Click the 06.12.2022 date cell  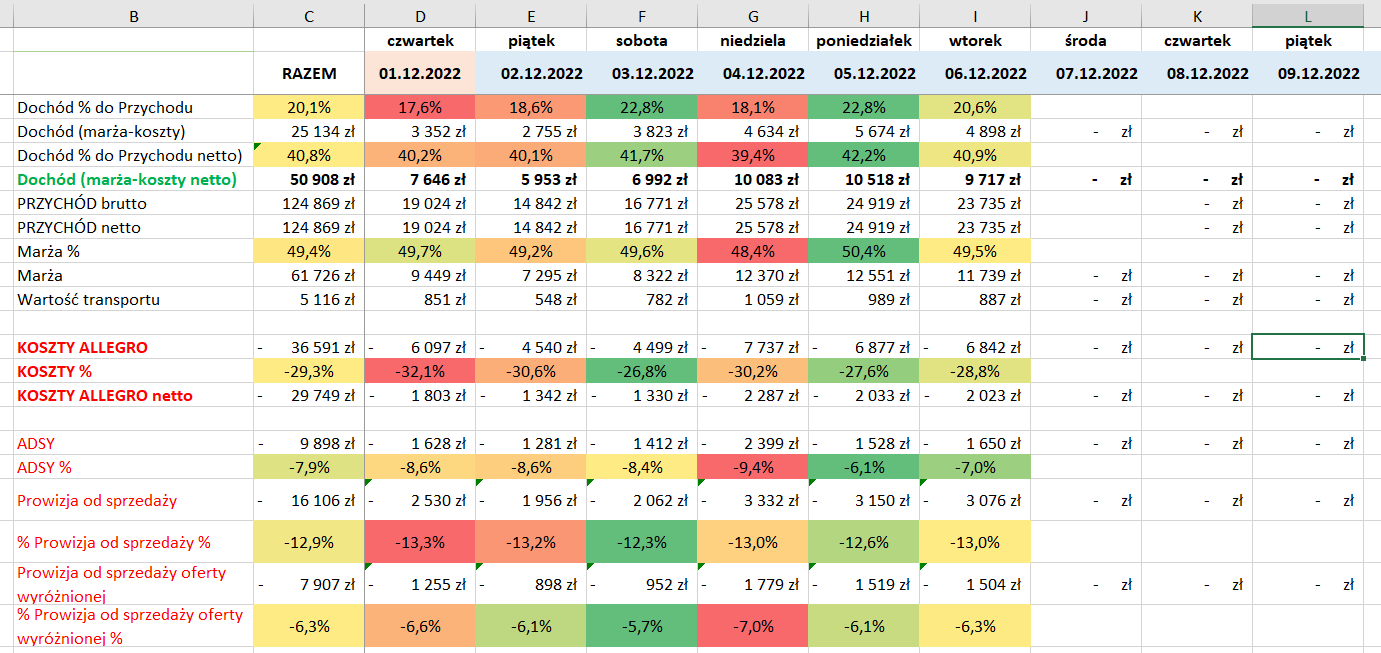[x=973, y=74]
